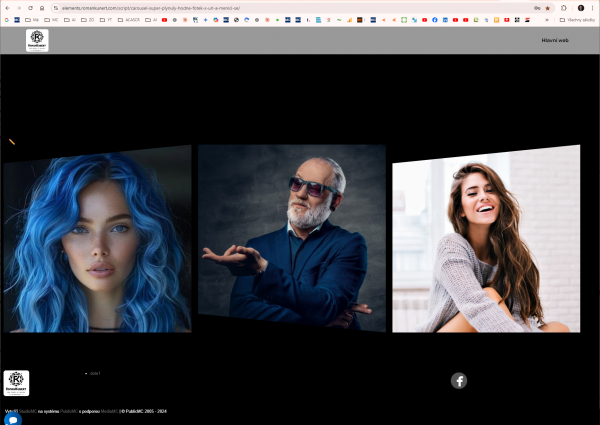This screenshot has width=600, height=425.
Task: Click the small orange pencil edit icon
Action: click(12, 142)
